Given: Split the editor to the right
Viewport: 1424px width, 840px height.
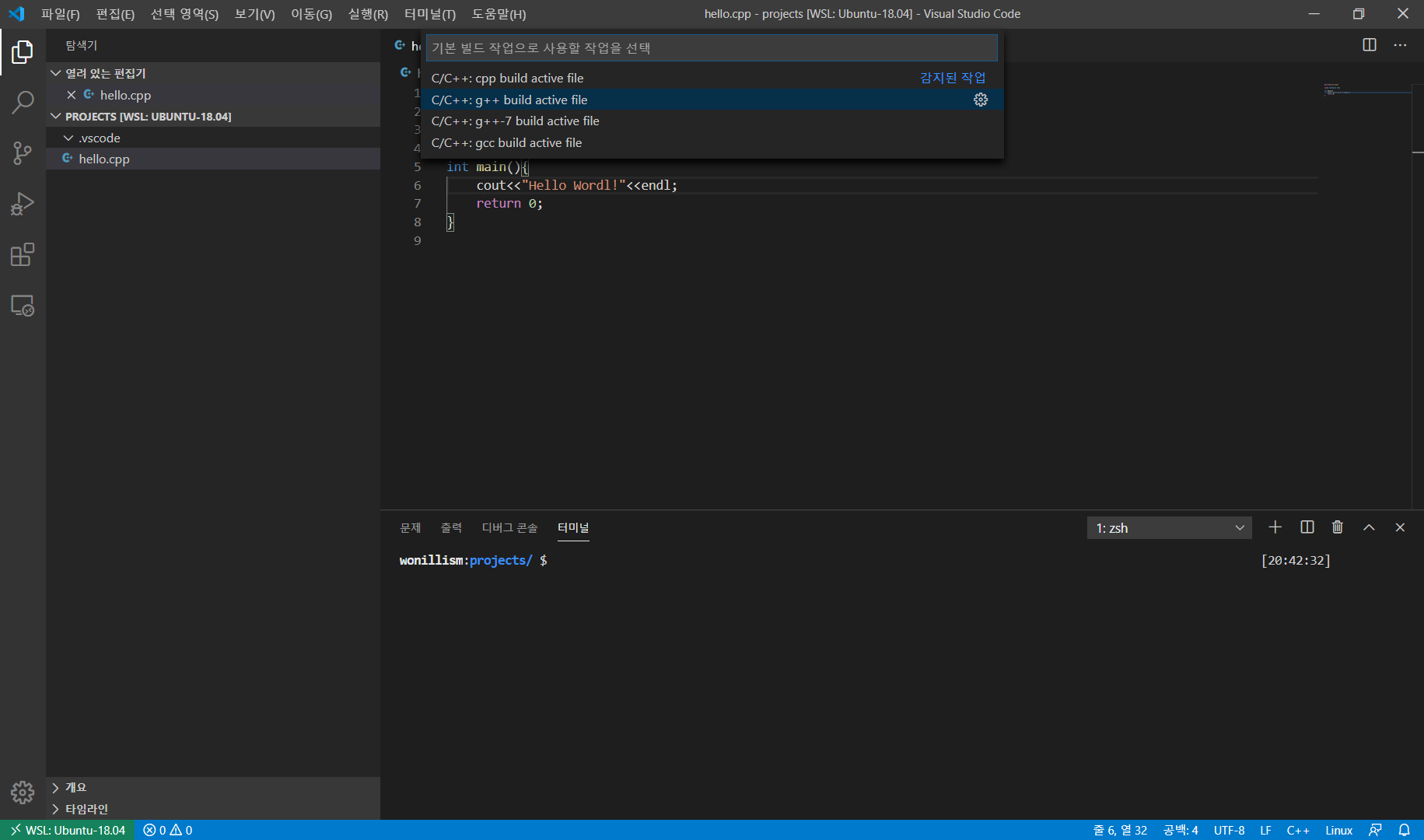Looking at the screenshot, I should click(1370, 45).
